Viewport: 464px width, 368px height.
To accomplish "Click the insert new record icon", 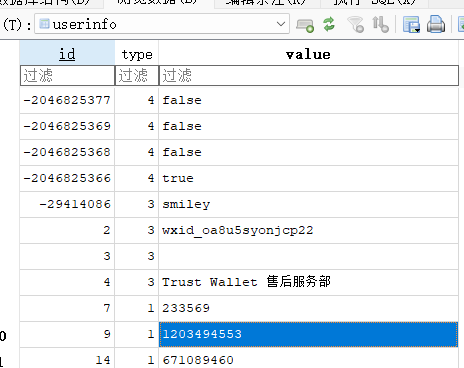I will pyautogui.click(x=305, y=25).
